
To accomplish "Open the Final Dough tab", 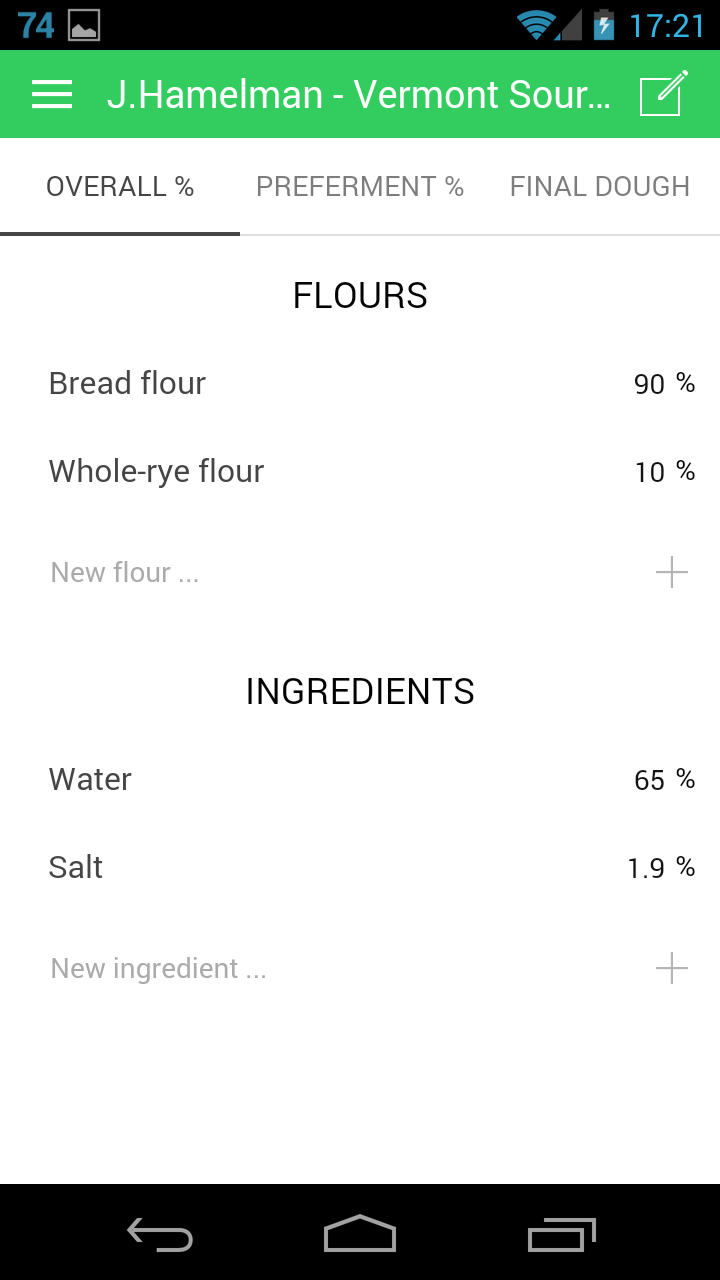I will pos(600,187).
